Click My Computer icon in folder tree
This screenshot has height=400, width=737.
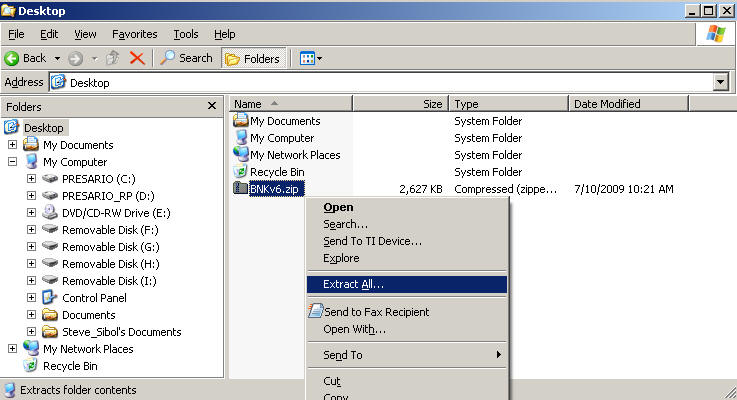31,161
